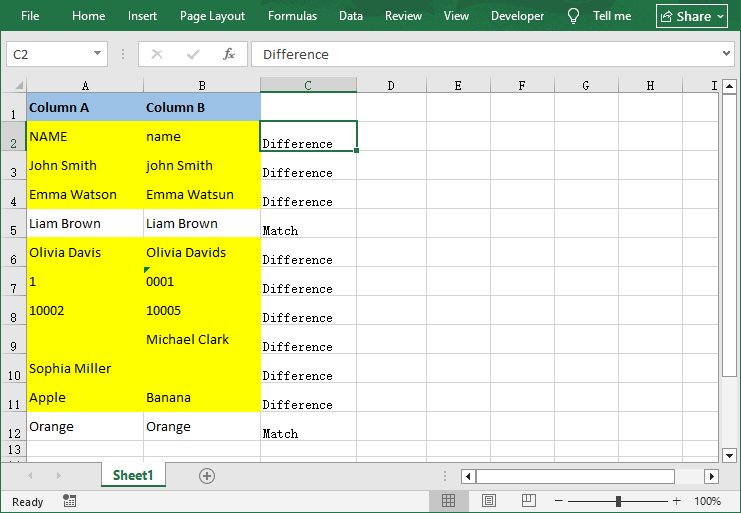The width and height of the screenshot is (741, 513).
Task: Open the Name Box dropdown
Action: pos(97,54)
